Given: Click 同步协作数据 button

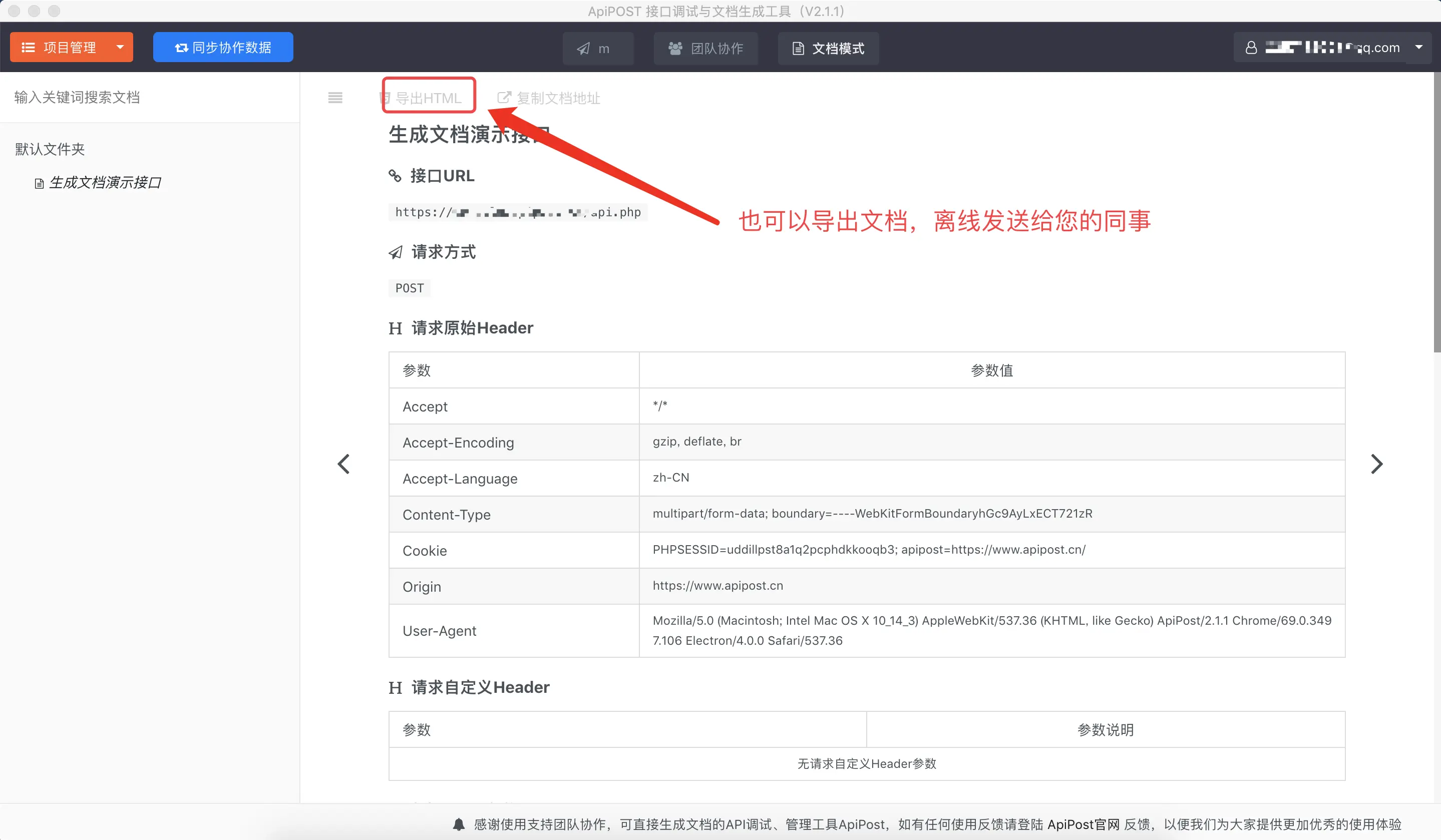Looking at the screenshot, I should pos(223,48).
